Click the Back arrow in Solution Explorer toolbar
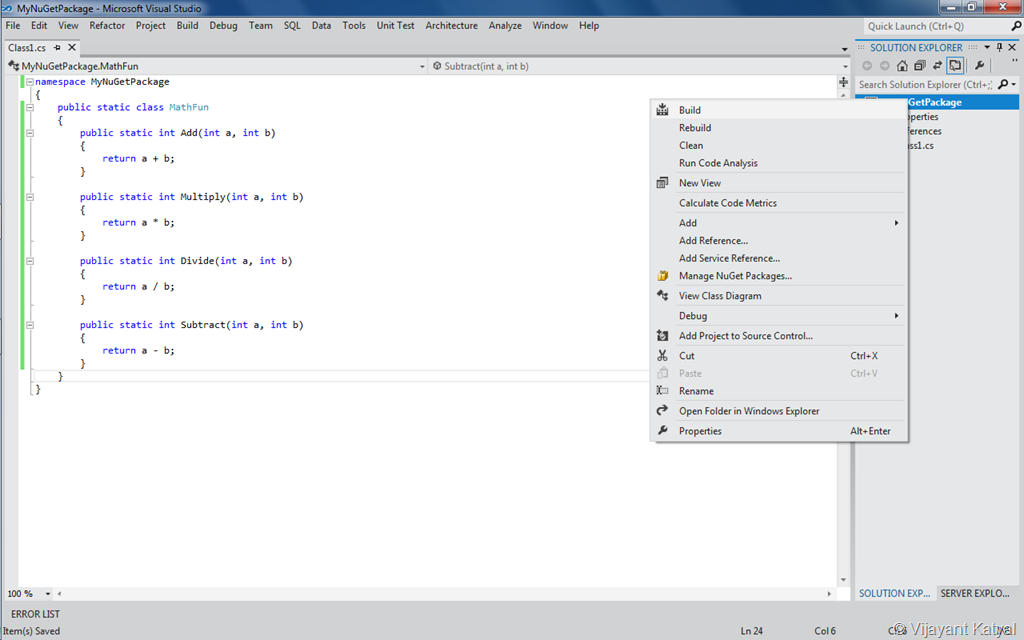 pyautogui.click(x=867, y=65)
